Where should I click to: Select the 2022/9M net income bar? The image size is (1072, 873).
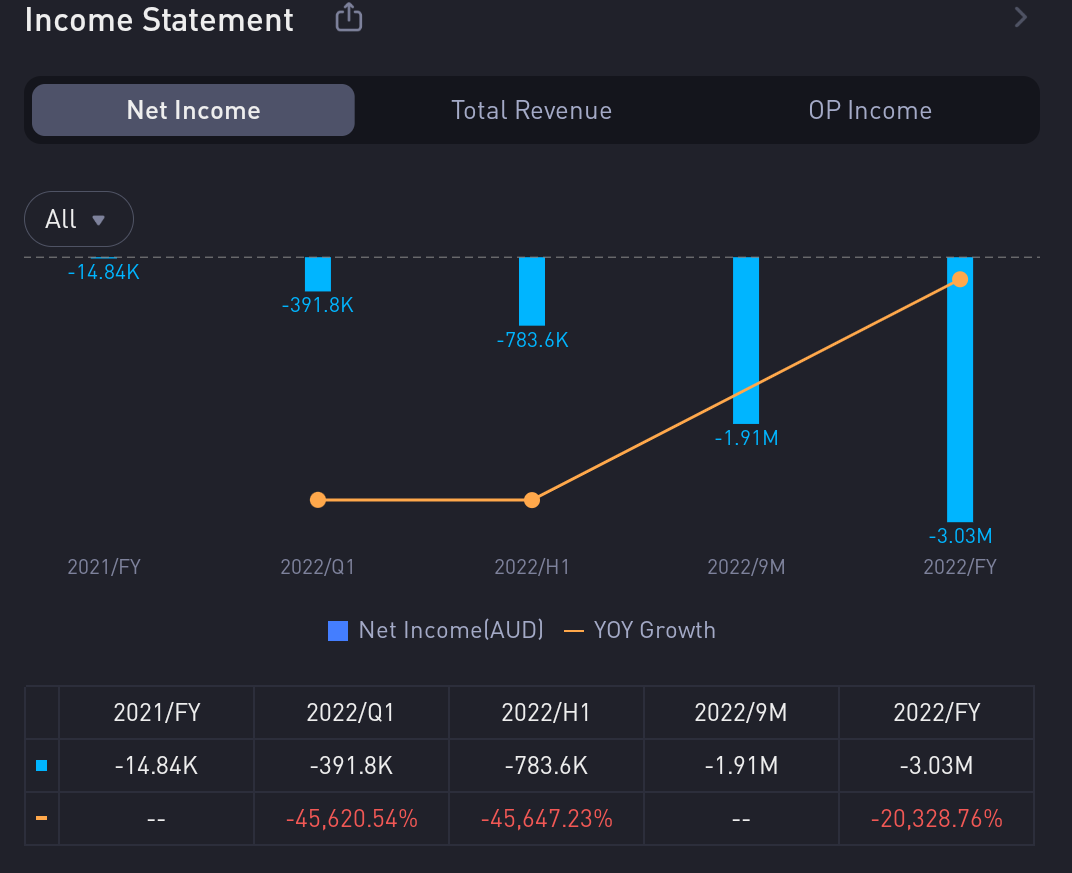click(x=746, y=340)
